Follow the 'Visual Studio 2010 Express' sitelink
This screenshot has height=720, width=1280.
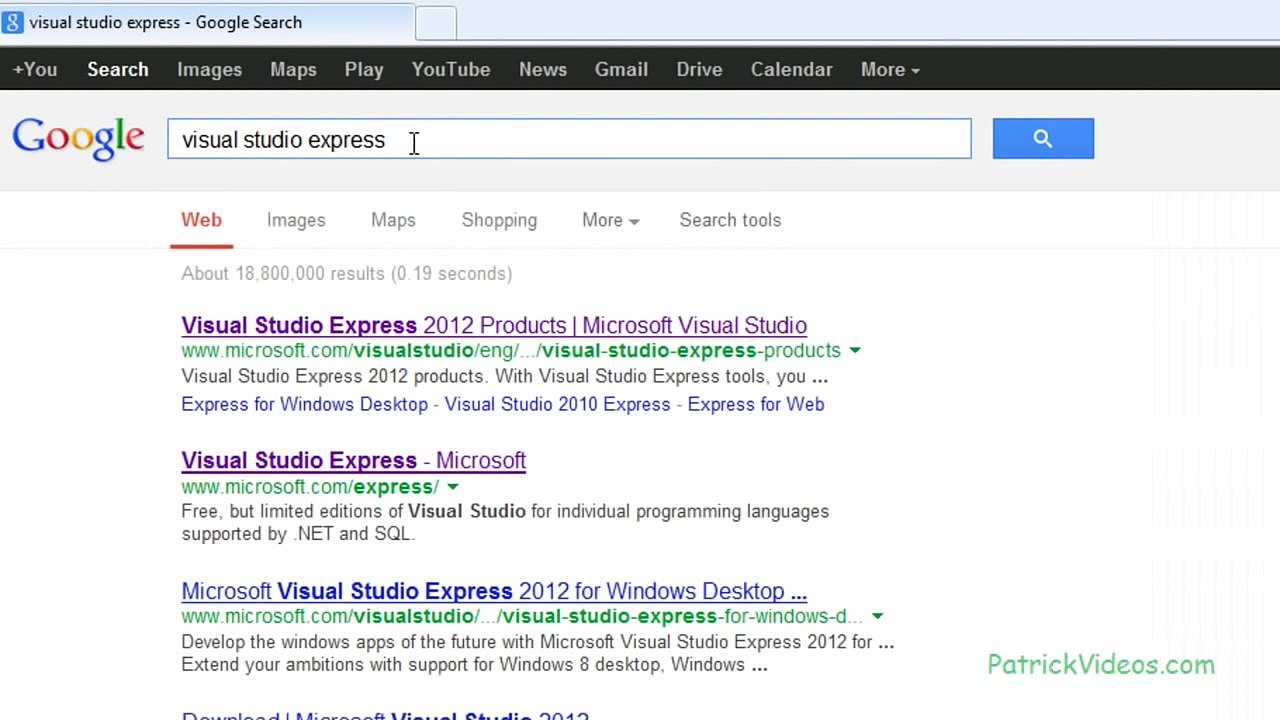point(557,404)
